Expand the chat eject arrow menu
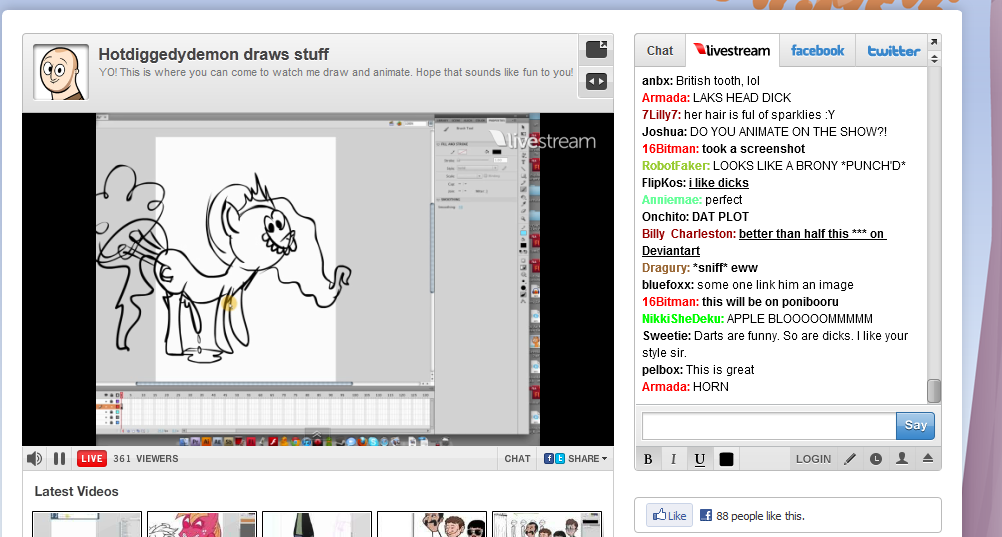Screen dimensions: 1002x537 (x=927, y=459)
